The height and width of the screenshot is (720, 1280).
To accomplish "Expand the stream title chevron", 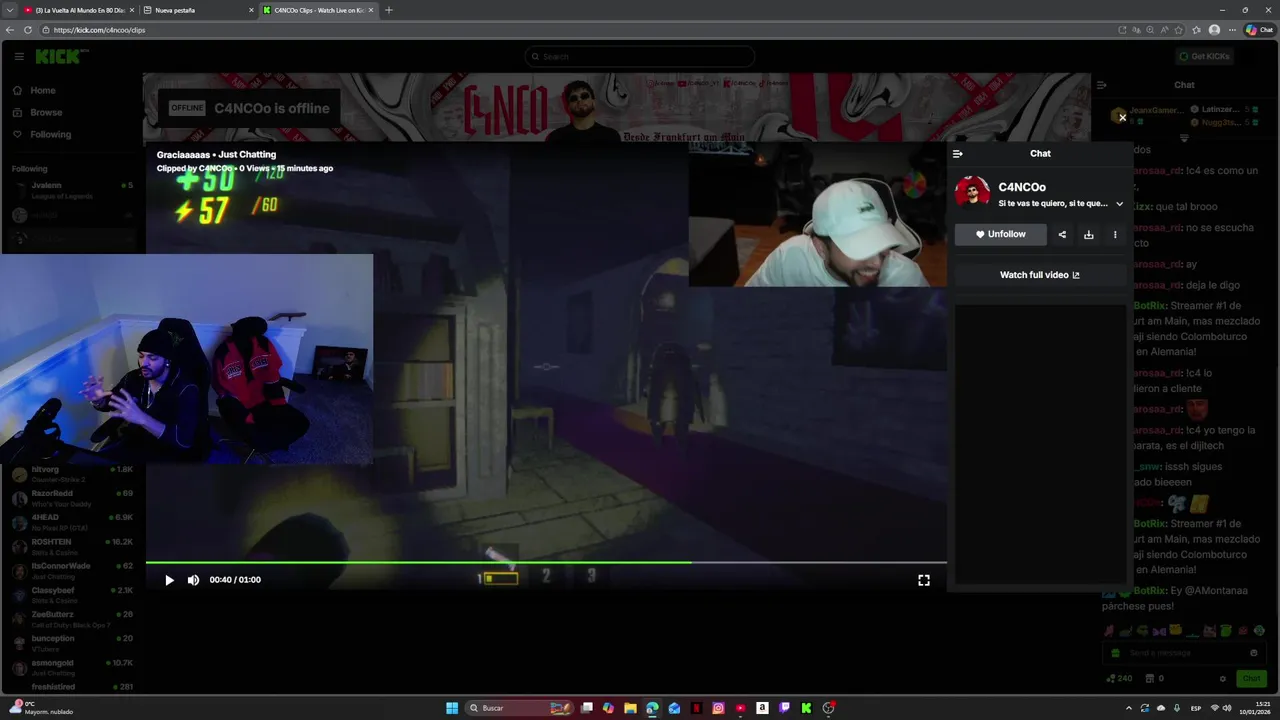I will [1119, 204].
